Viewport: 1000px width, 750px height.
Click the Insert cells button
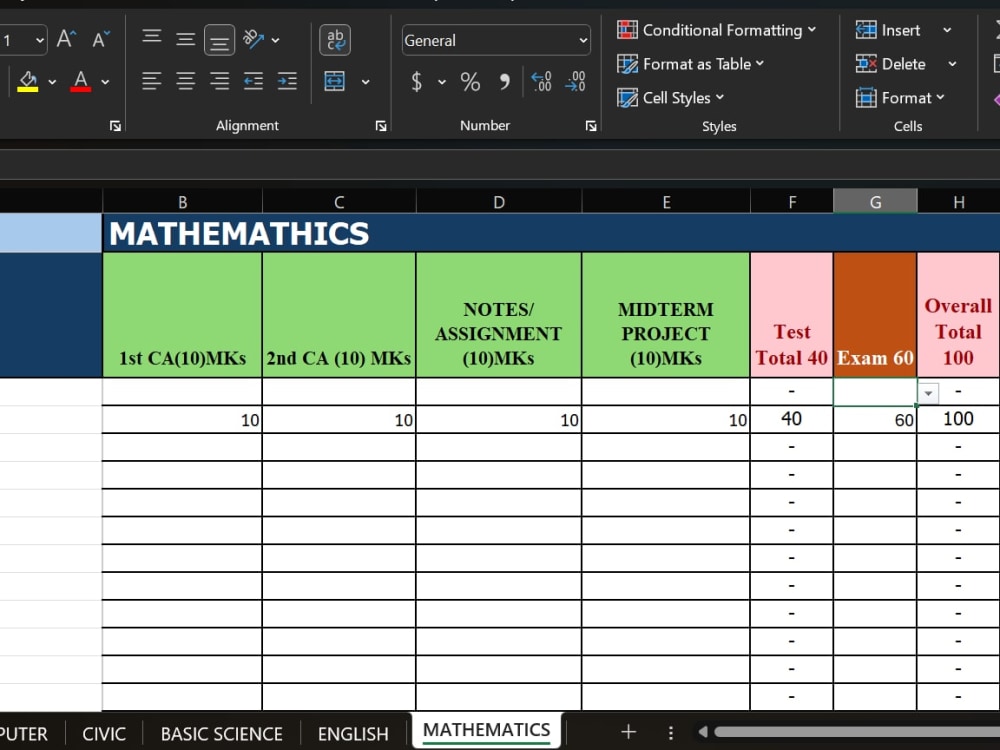tap(888, 30)
